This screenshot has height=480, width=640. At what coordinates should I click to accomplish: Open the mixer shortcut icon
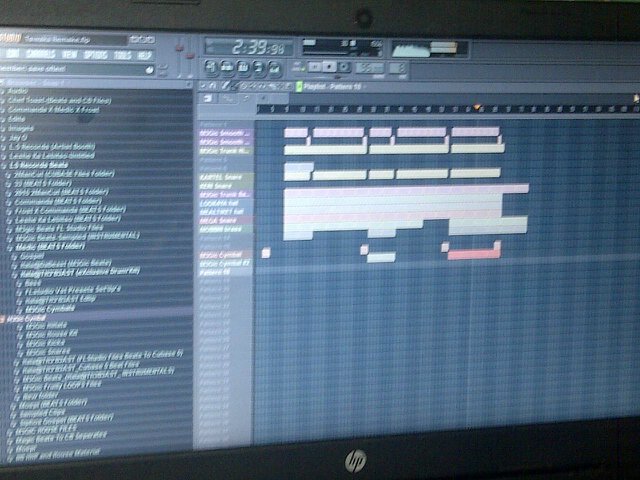tap(275, 67)
